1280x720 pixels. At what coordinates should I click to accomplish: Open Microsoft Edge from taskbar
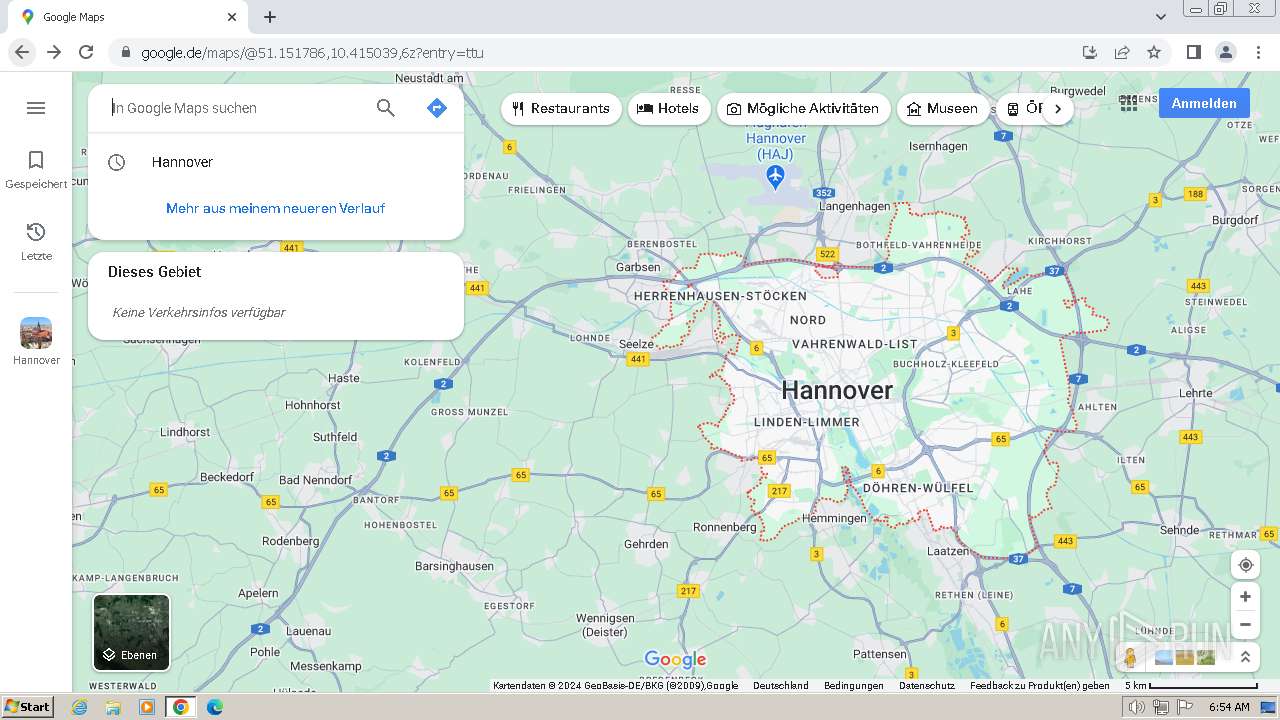click(214, 707)
